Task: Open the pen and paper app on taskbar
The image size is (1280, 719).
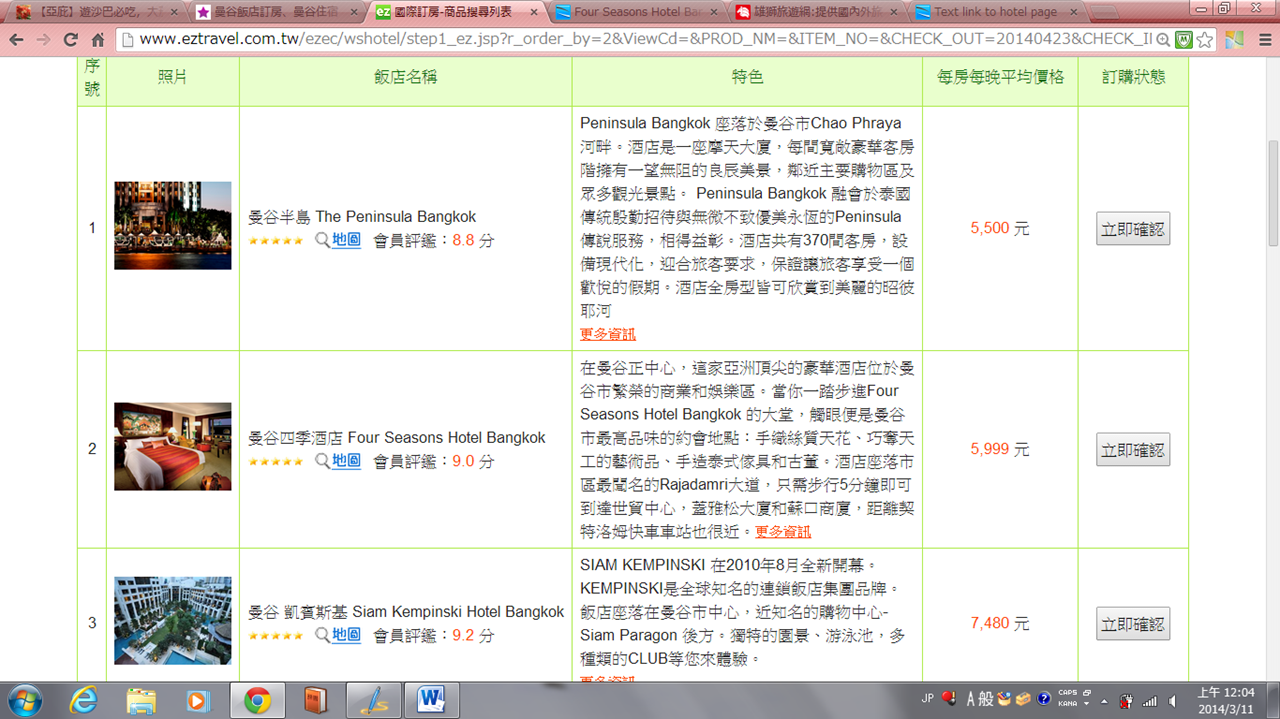Action: pyautogui.click(x=374, y=701)
